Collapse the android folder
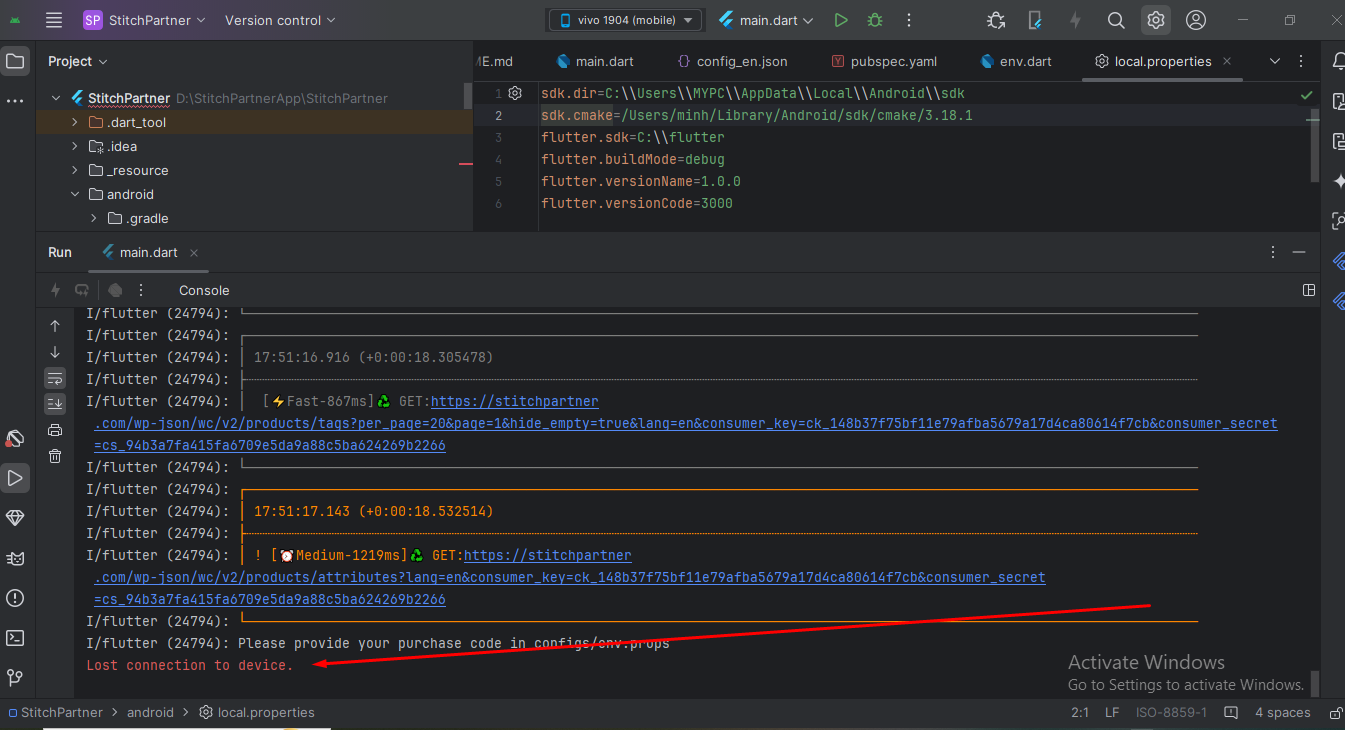Screen dimensions: 1345x730 click(x=75, y=194)
